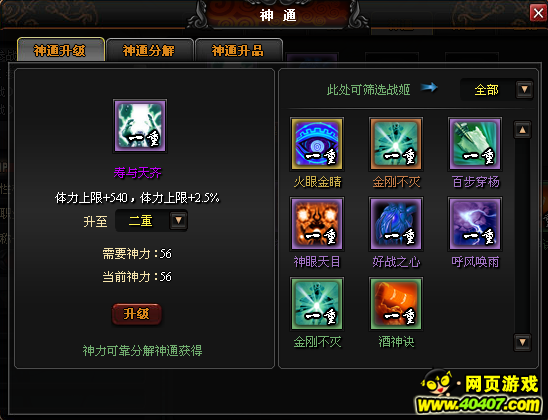This screenshot has width=548, height=420.
Task: Choose the 呼风唤雨 lightning skill icon
Action: tap(475, 224)
